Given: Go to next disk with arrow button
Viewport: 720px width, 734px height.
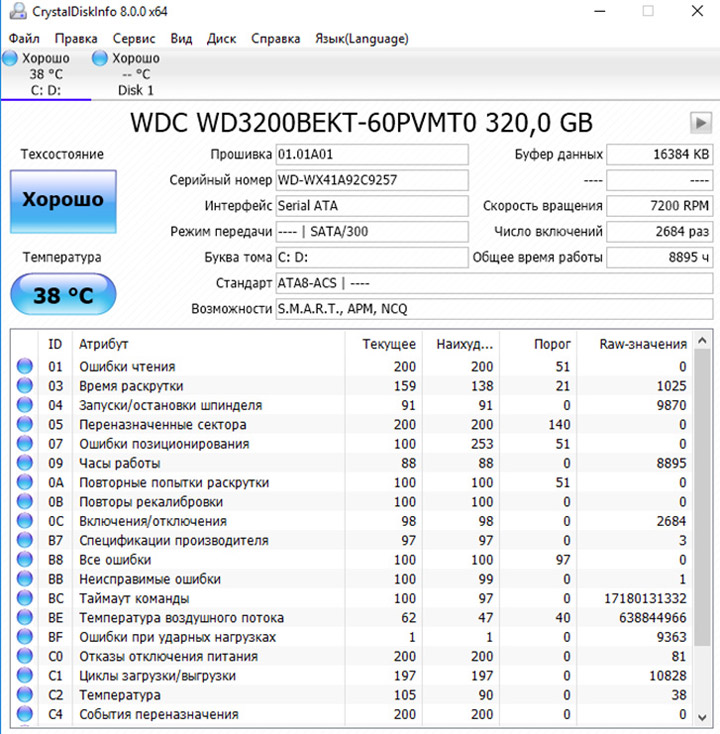Looking at the screenshot, I should click(x=700, y=123).
